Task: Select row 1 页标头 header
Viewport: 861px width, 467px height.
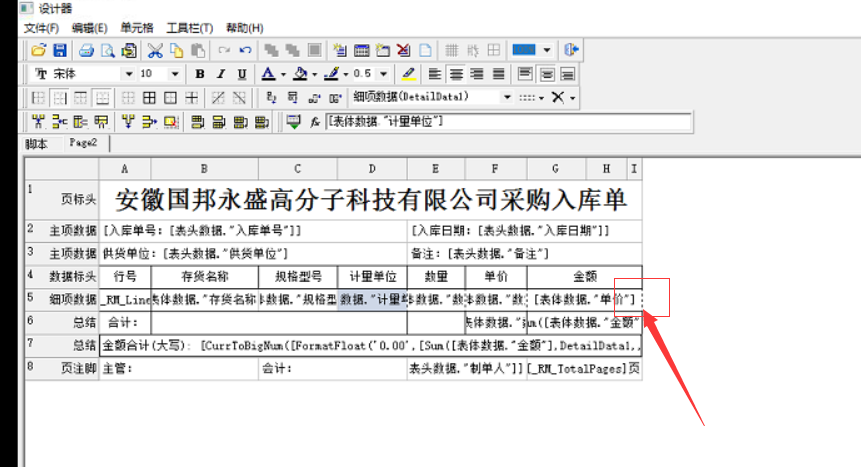Action: click(62, 199)
